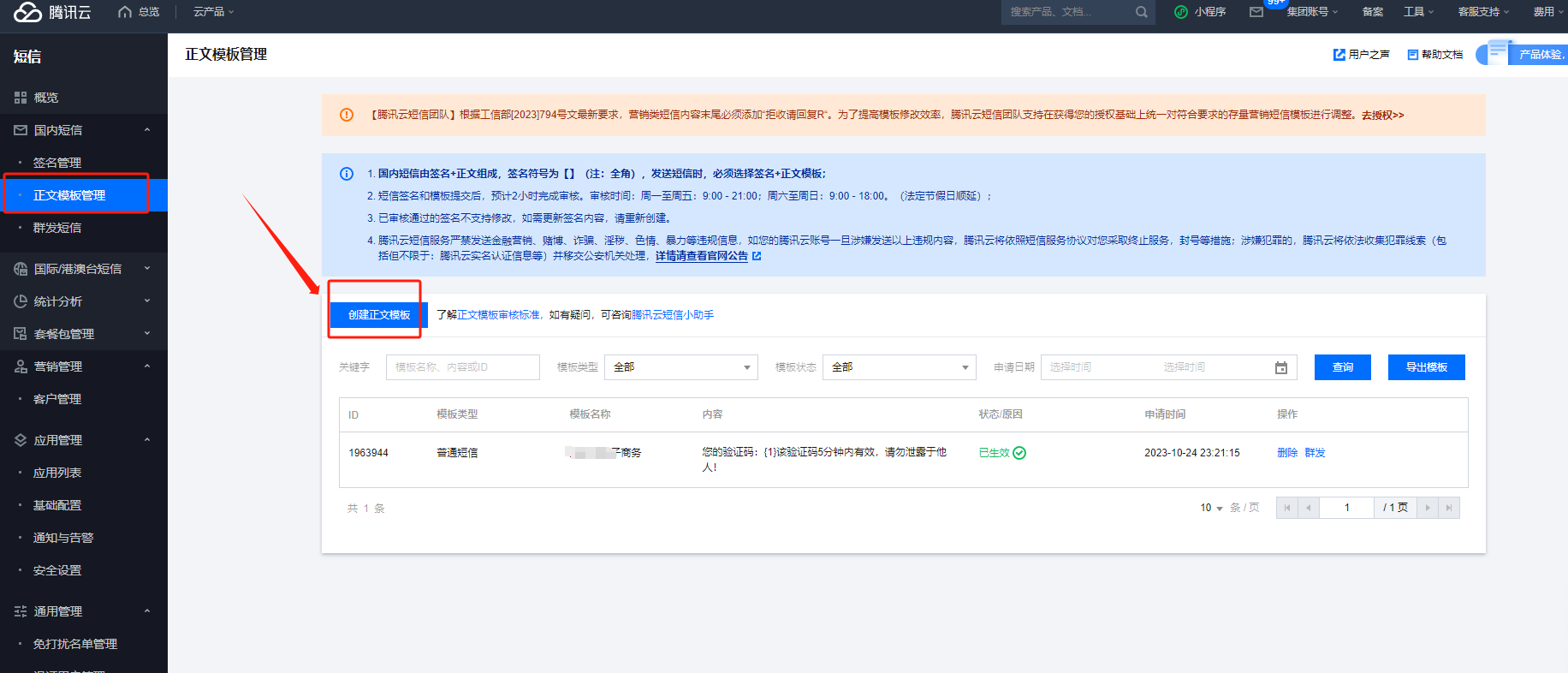The image size is (1568, 673).
Task: Open the 云产品 dropdown
Action: point(213,12)
